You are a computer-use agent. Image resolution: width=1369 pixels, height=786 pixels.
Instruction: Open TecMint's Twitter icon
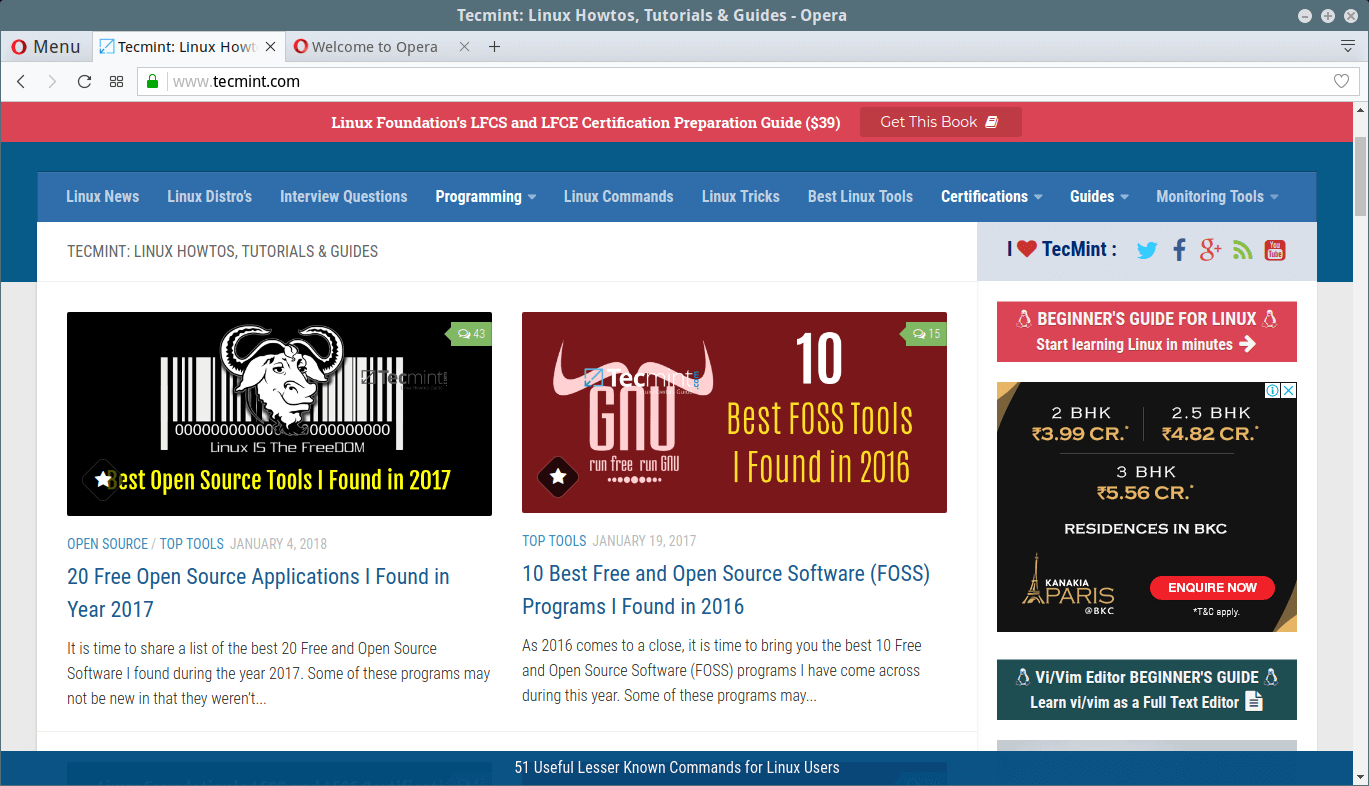tap(1147, 250)
